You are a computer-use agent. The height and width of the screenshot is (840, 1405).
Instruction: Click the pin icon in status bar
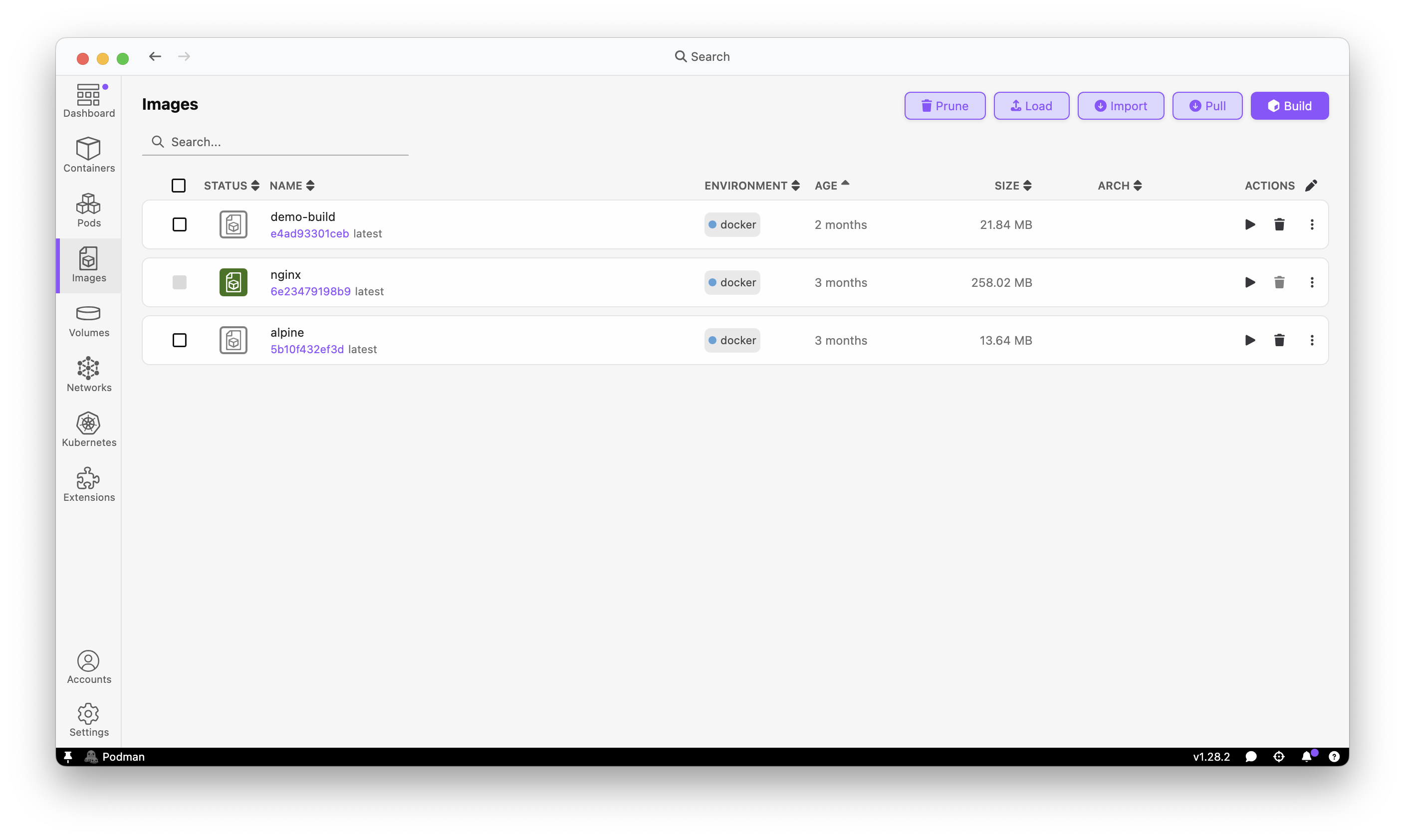(x=68, y=757)
